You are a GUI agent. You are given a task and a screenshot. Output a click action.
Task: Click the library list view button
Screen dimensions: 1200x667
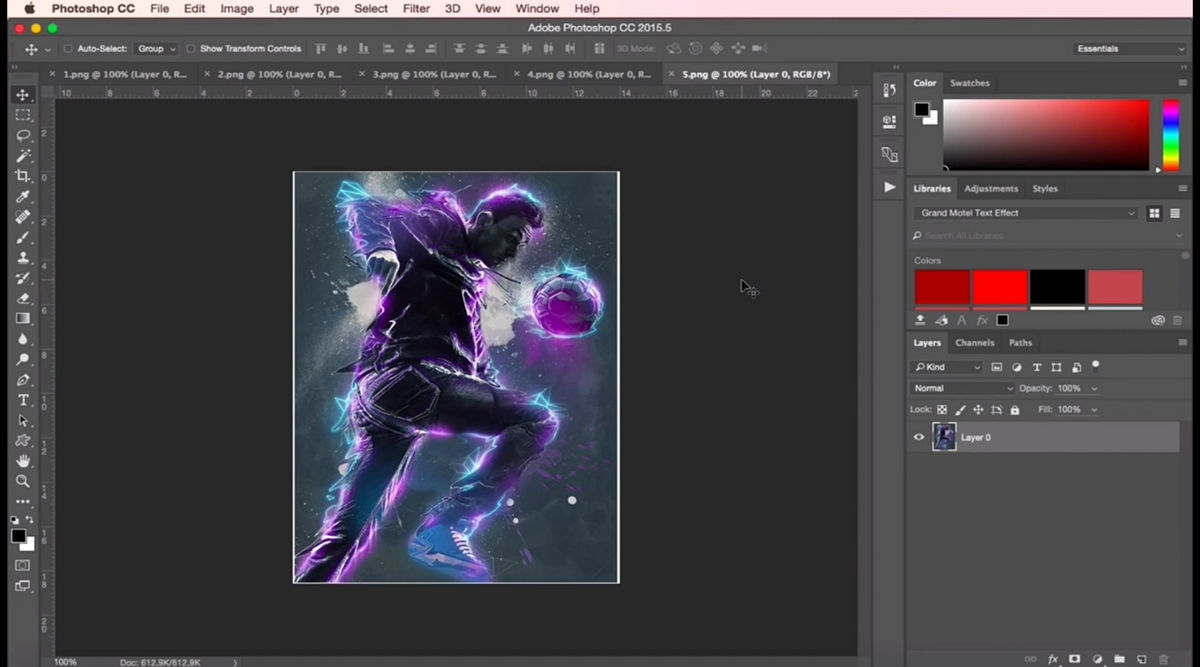[x=1175, y=213]
